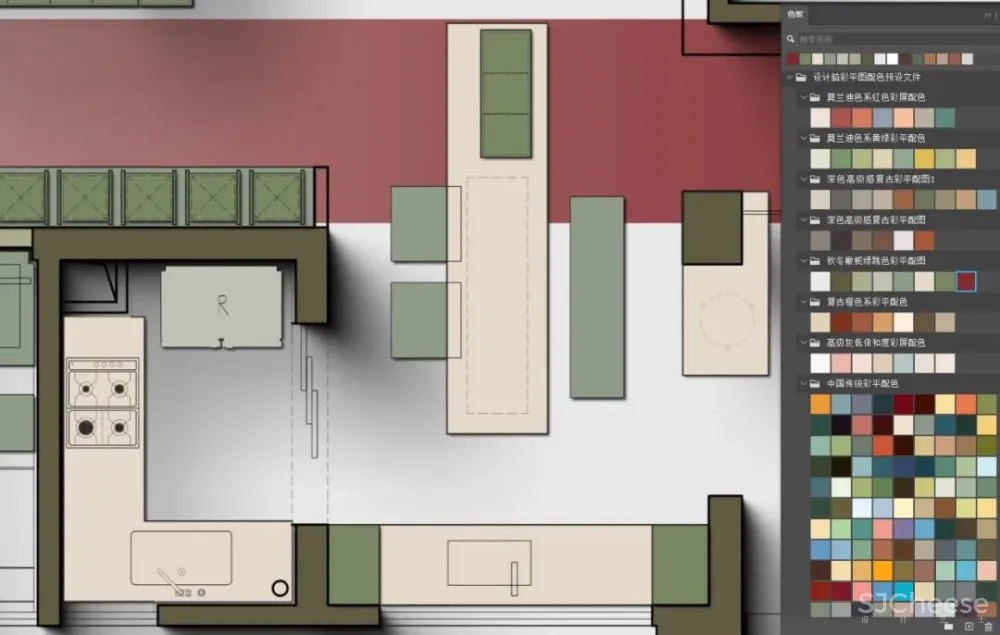Click folder icon of 中国传统彩平配色 group

click(815, 383)
